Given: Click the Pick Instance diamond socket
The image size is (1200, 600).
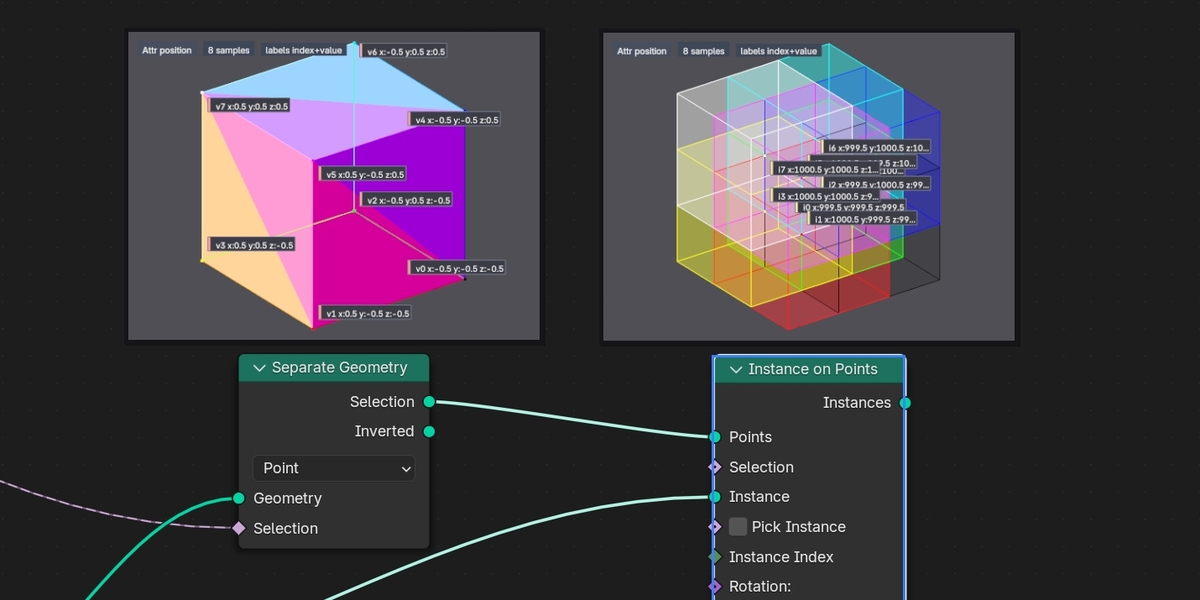Looking at the screenshot, I should [x=715, y=527].
